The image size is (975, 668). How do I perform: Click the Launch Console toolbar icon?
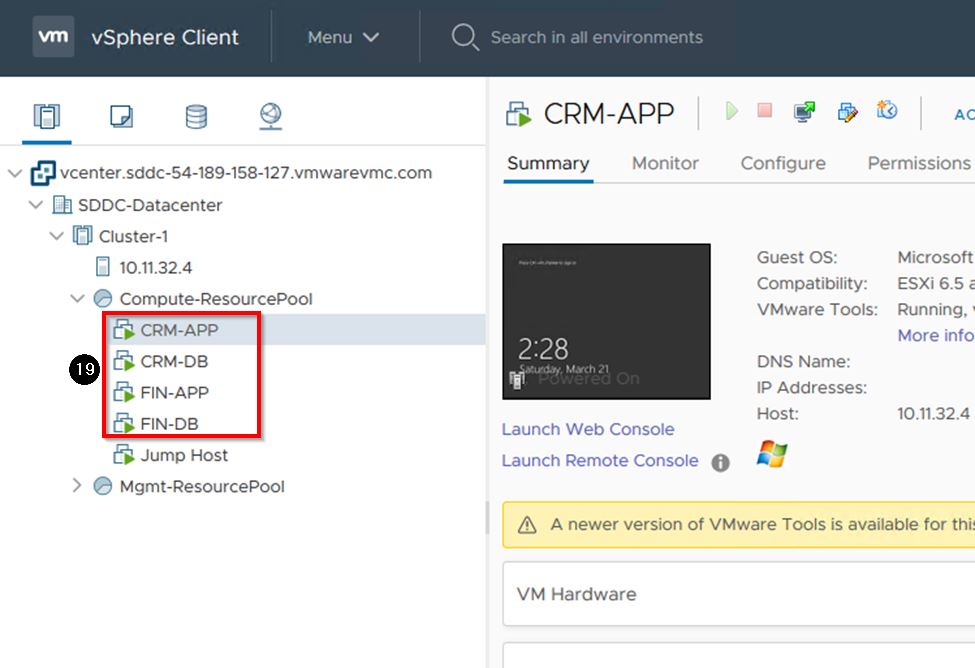[x=804, y=112]
